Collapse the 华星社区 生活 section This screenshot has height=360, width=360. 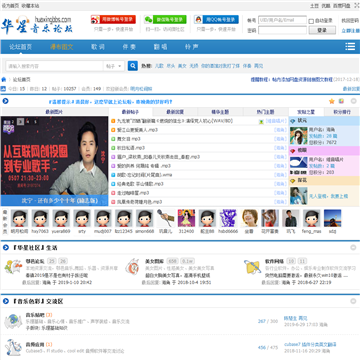(x=353, y=248)
